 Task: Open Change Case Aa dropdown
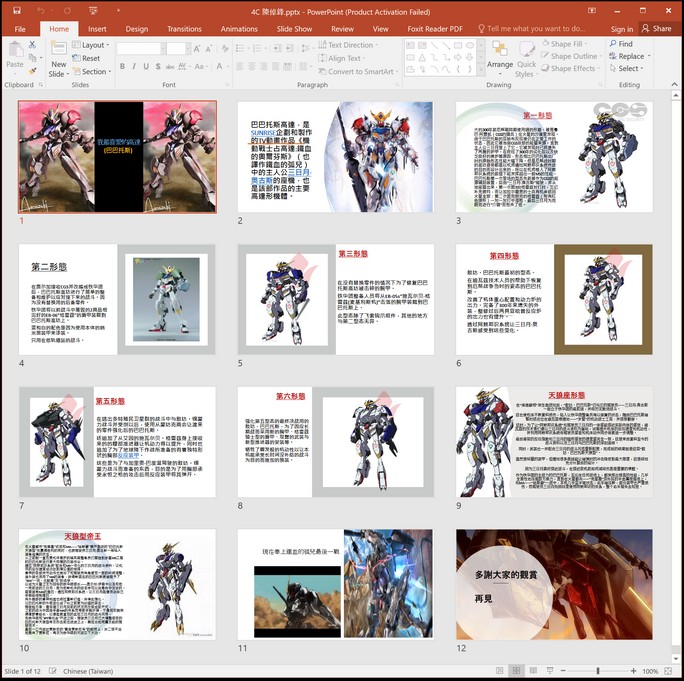(201, 66)
